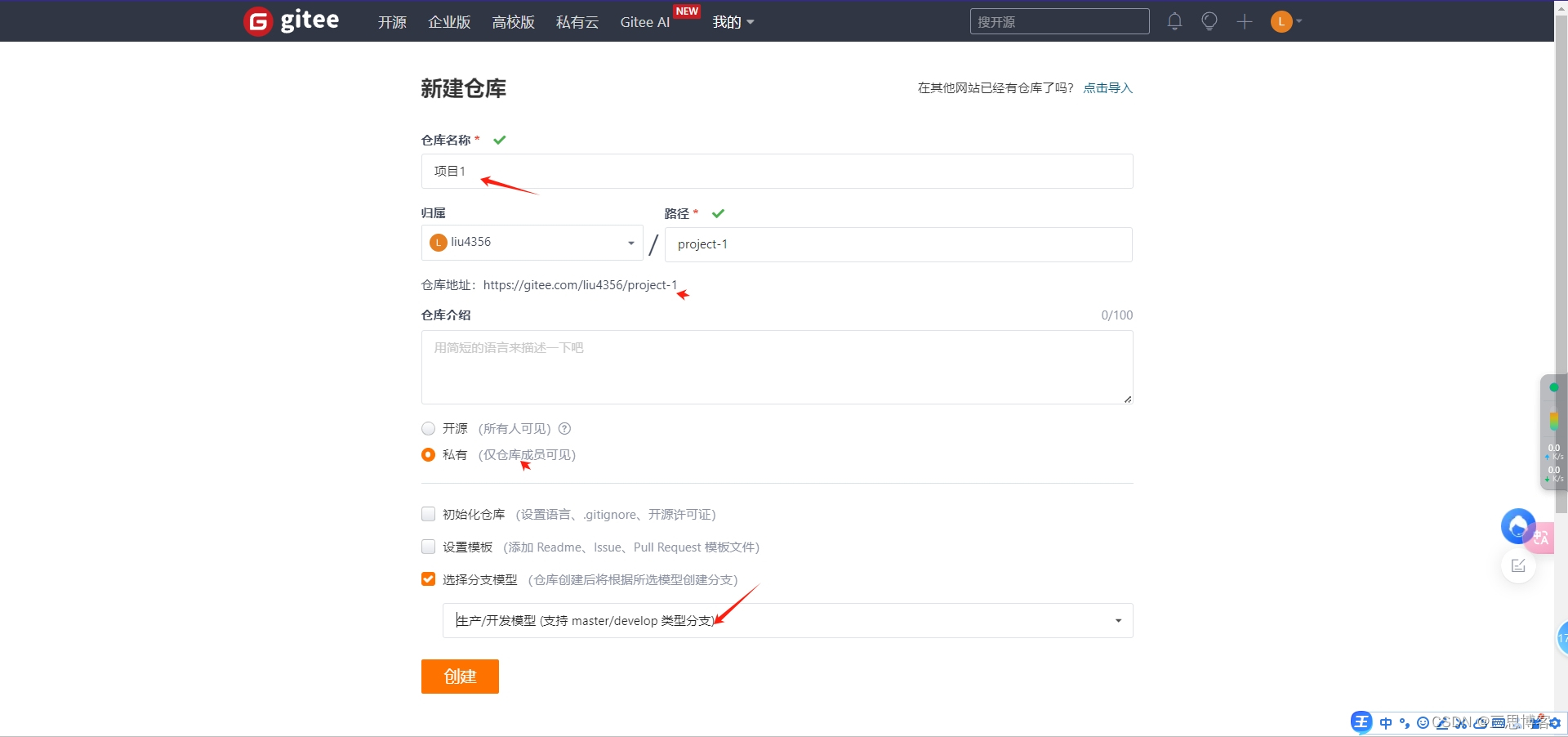Open the 归属 liu4356 owner dropdown
Viewport: 1568px width, 737px height.
(x=532, y=243)
